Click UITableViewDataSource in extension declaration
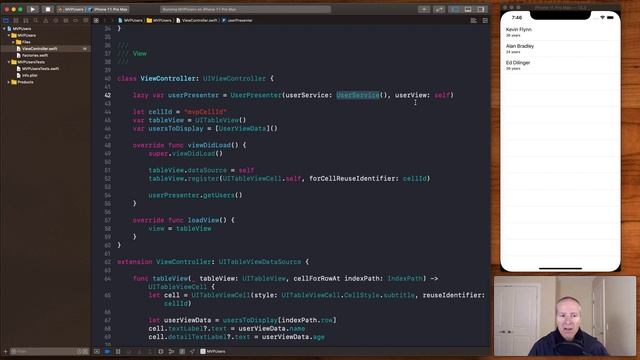Screen dimensions: 640x360 tap(260, 262)
